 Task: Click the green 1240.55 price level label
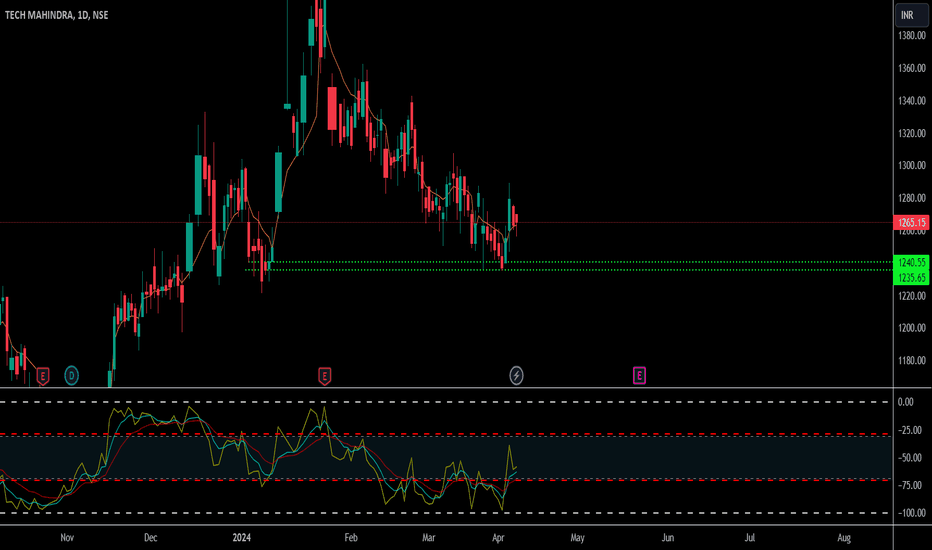pos(912,262)
